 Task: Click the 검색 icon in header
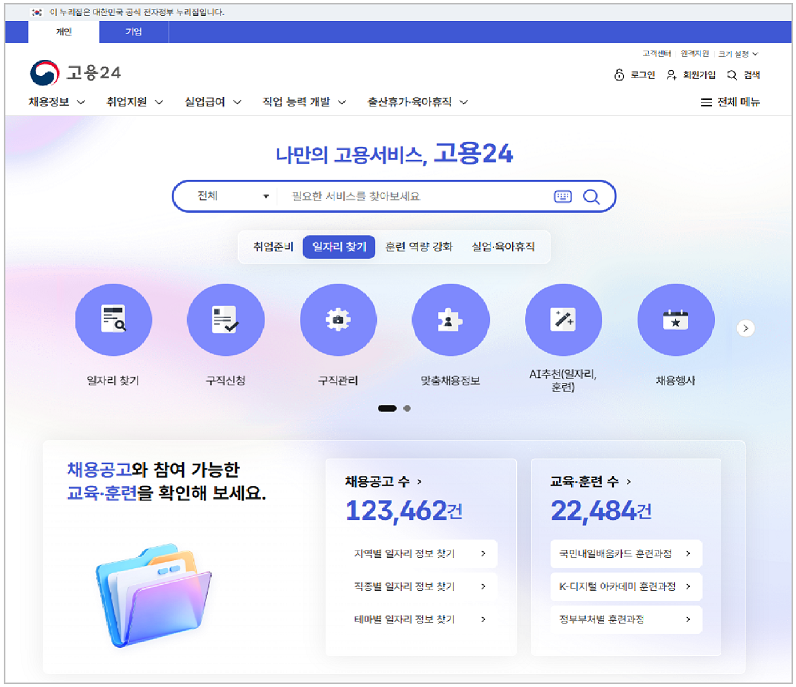(743, 75)
